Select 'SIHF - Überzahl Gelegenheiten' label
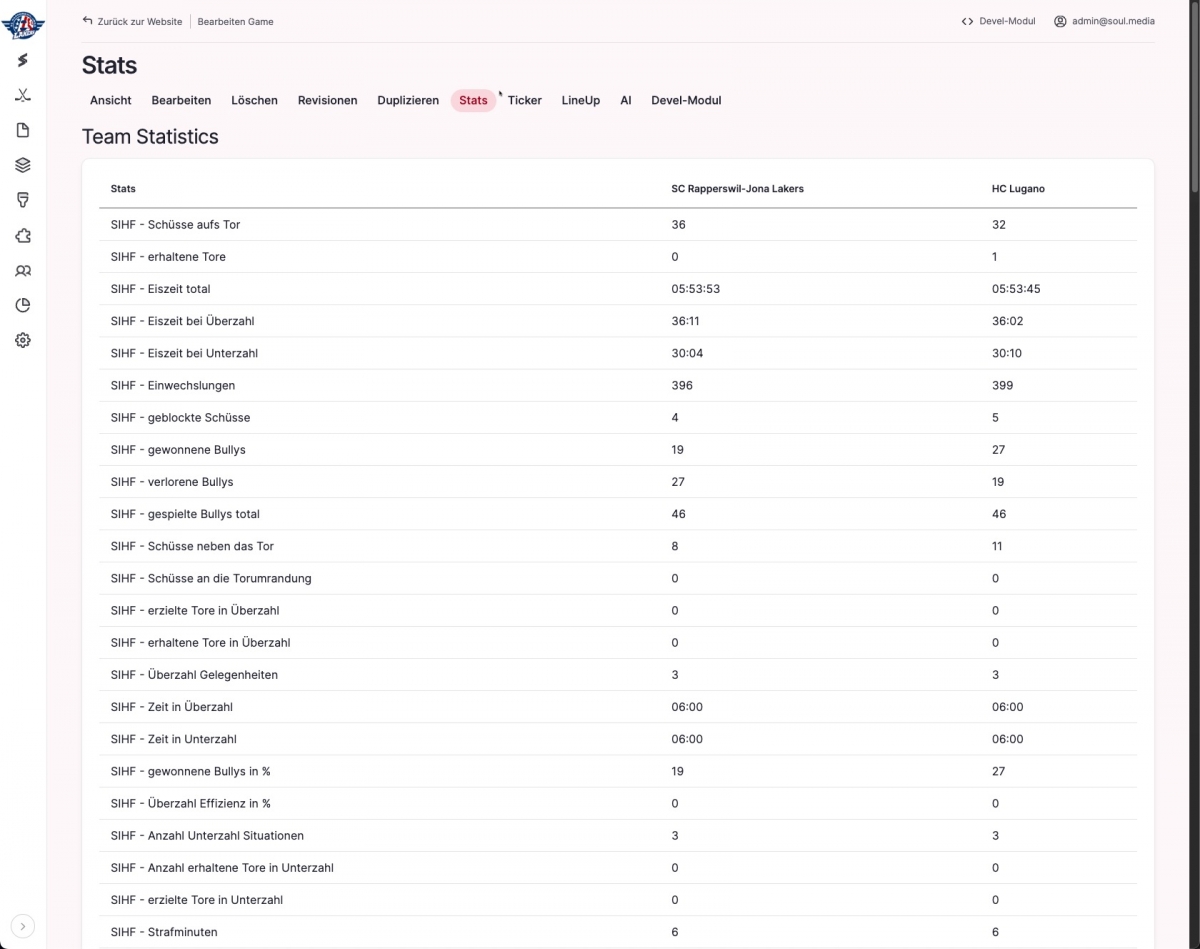Image resolution: width=1200 pixels, height=949 pixels. pyautogui.click(x=194, y=674)
